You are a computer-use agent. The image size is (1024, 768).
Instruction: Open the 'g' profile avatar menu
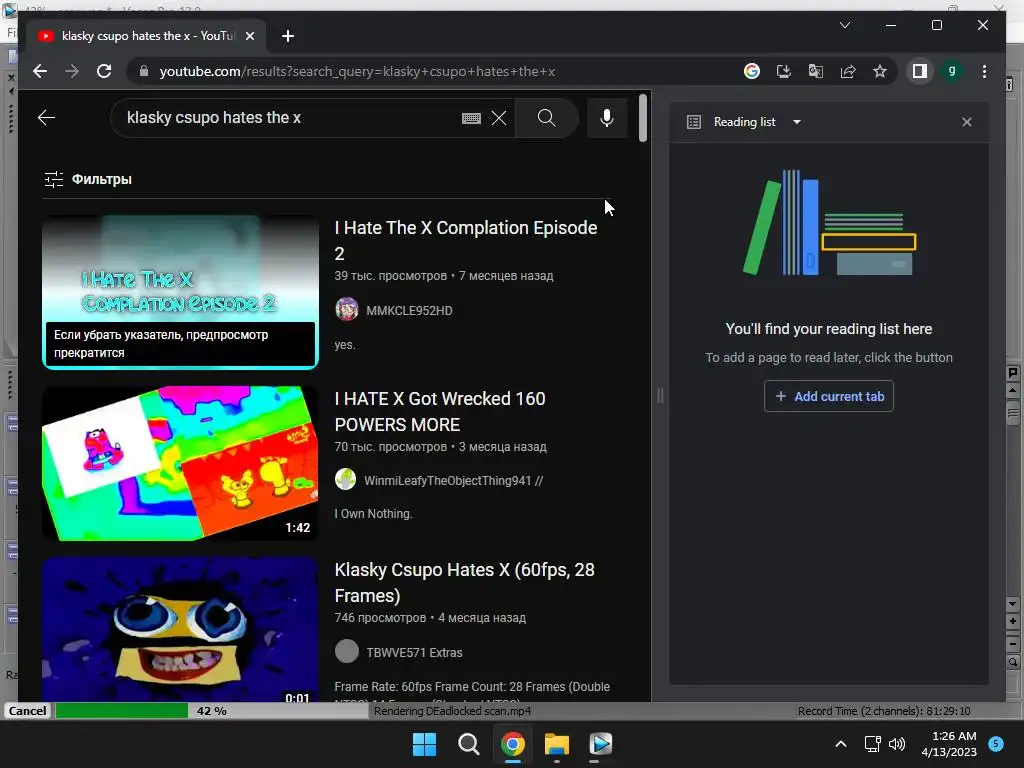952,71
